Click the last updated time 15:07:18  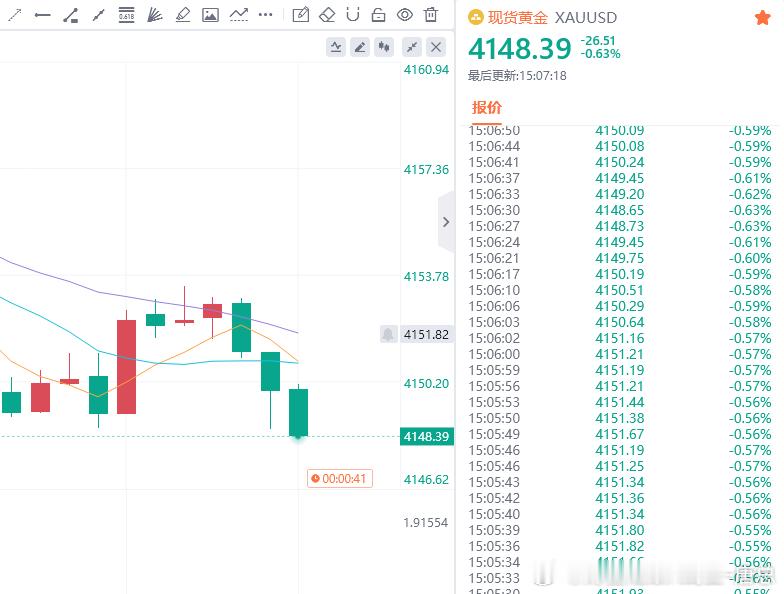point(543,76)
